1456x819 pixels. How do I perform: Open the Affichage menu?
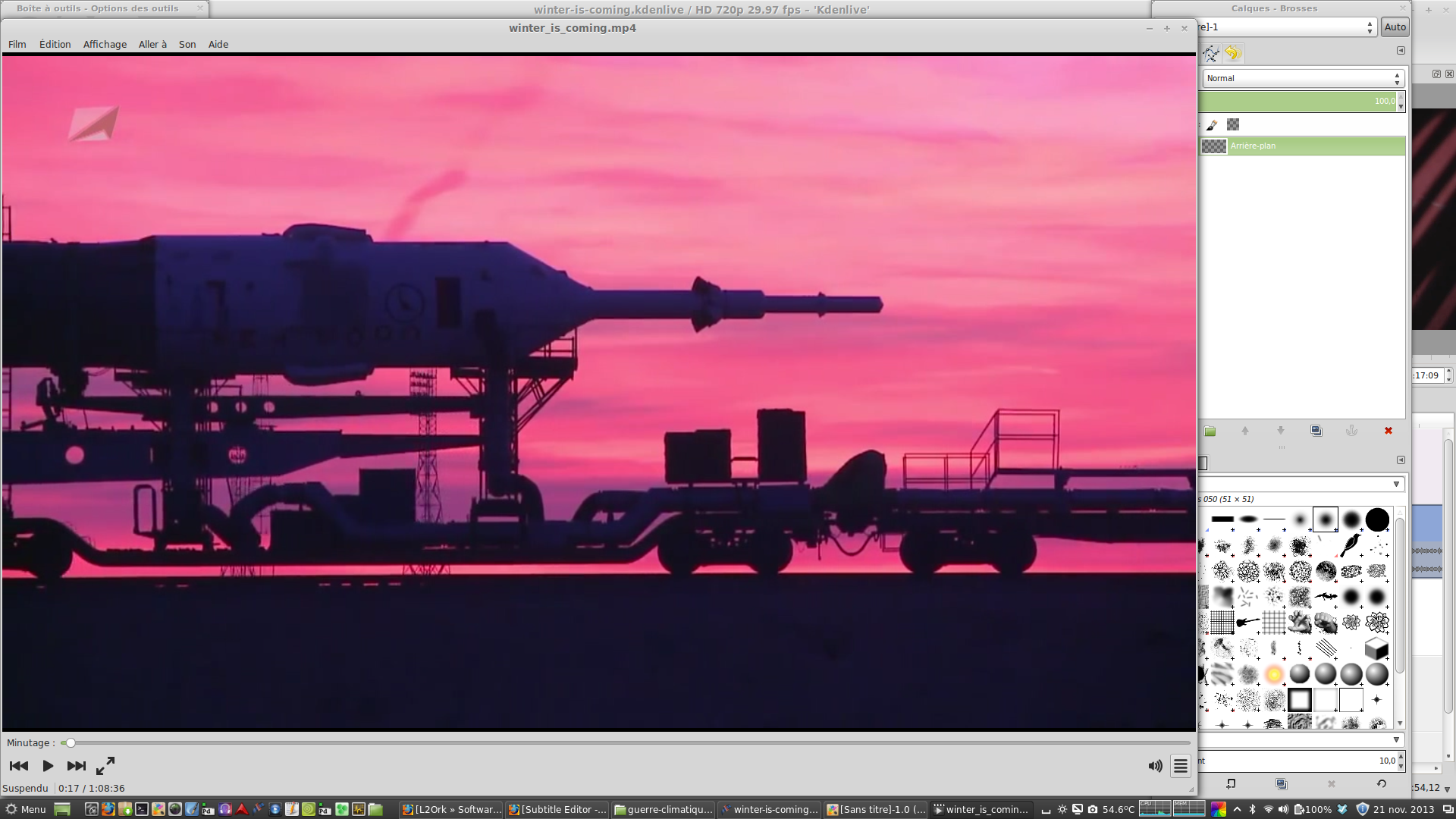click(x=105, y=44)
